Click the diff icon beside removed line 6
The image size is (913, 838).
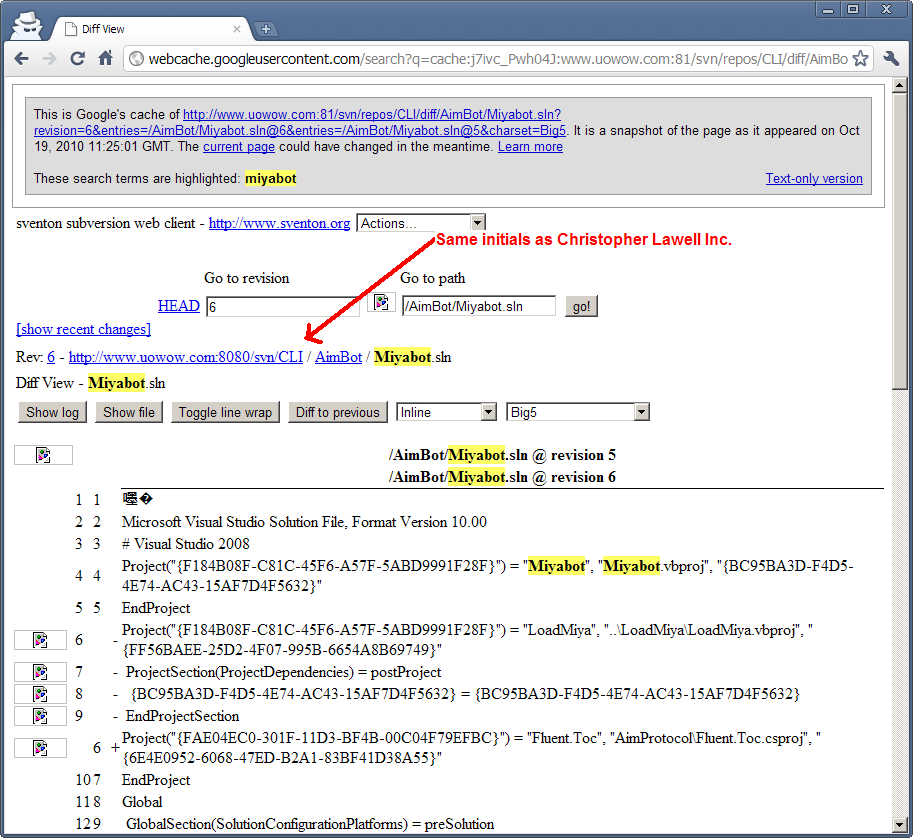[x=40, y=640]
